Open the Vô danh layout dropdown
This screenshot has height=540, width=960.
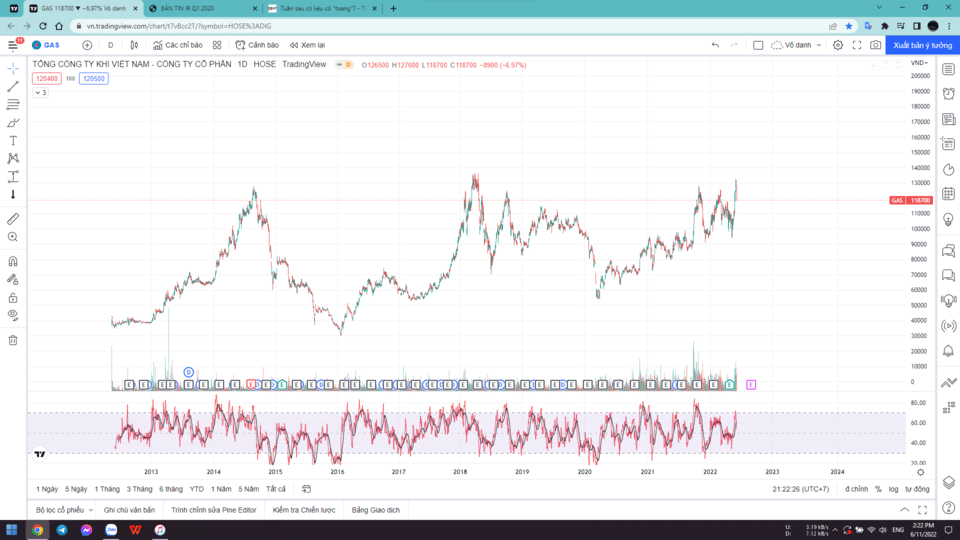pos(797,45)
